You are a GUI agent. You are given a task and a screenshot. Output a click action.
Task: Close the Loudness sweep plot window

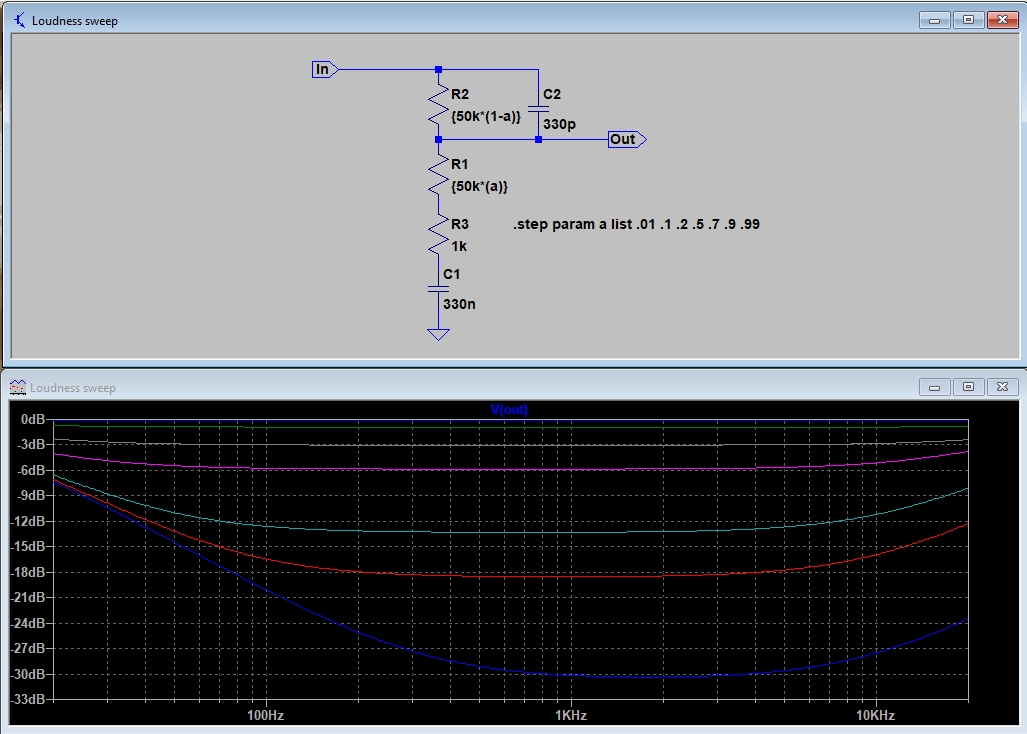[x=1002, y=387]
